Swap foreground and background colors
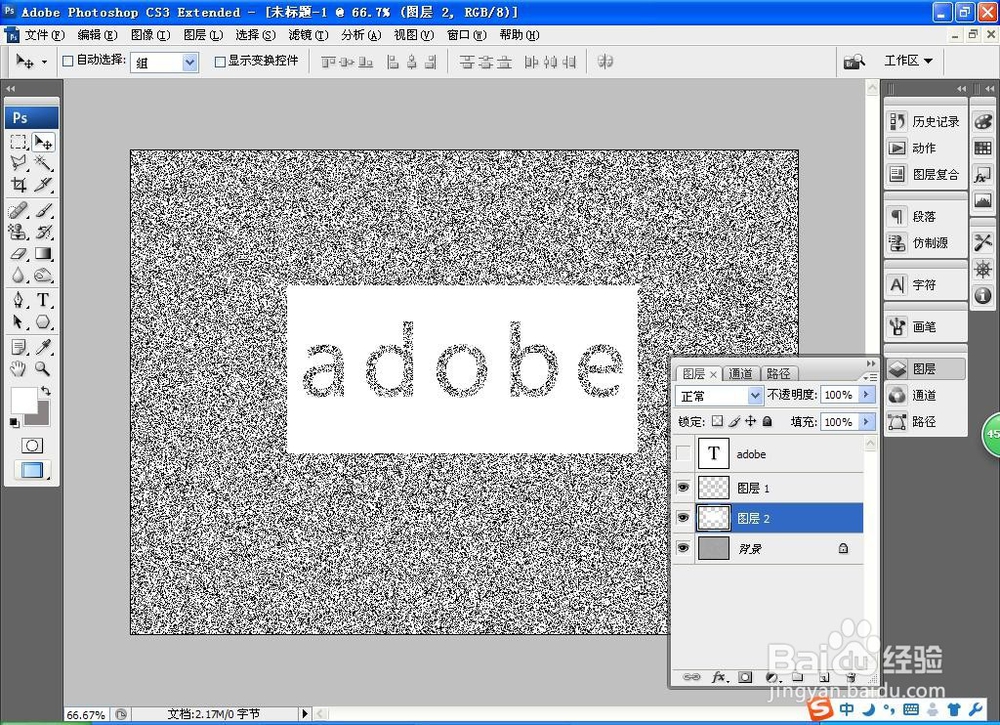The image size is (1000, 725). pyautogui.click(x=46, y=390)
